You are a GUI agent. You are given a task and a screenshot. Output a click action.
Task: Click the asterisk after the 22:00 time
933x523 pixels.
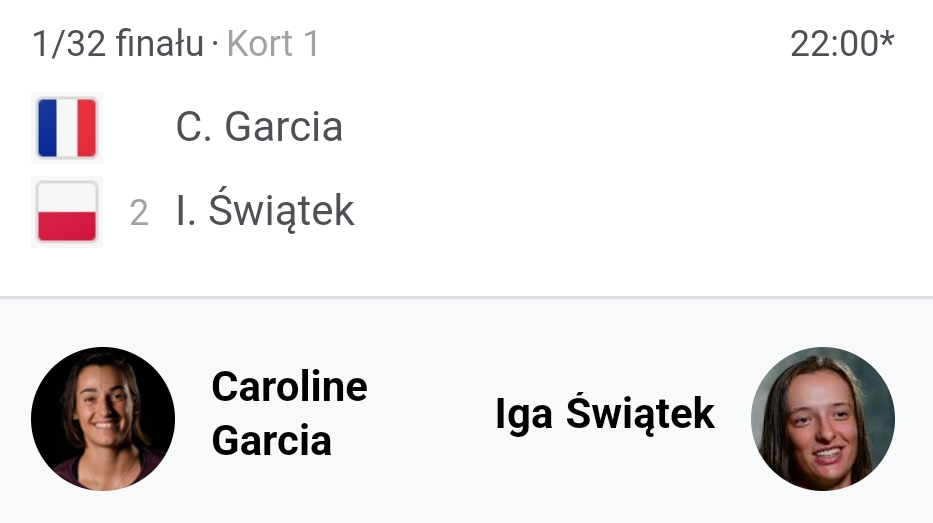(x=886, y=41)
